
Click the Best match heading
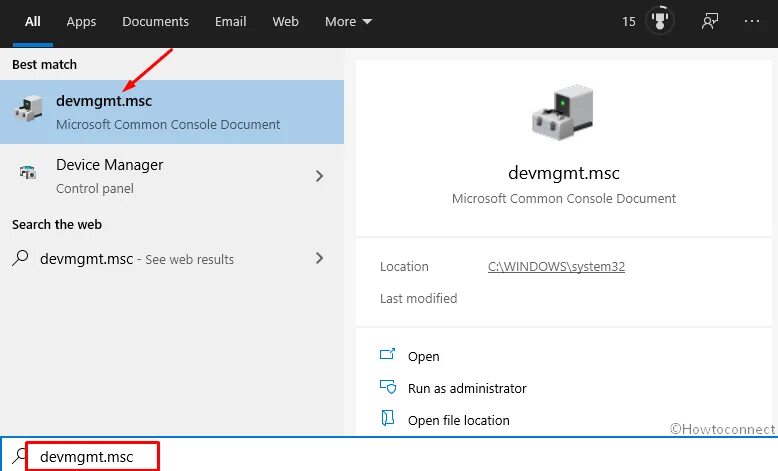[45, 65]
